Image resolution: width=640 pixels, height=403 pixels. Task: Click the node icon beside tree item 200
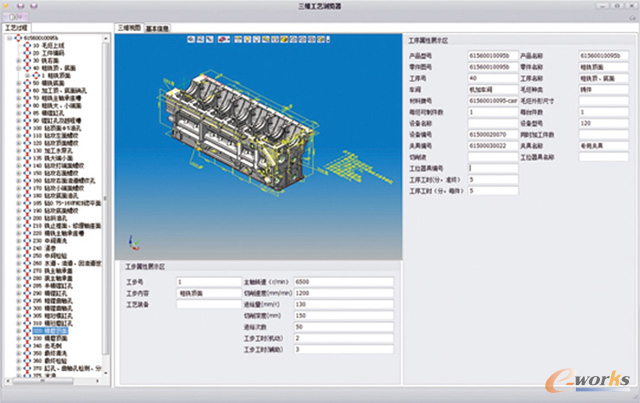(27, 220)
